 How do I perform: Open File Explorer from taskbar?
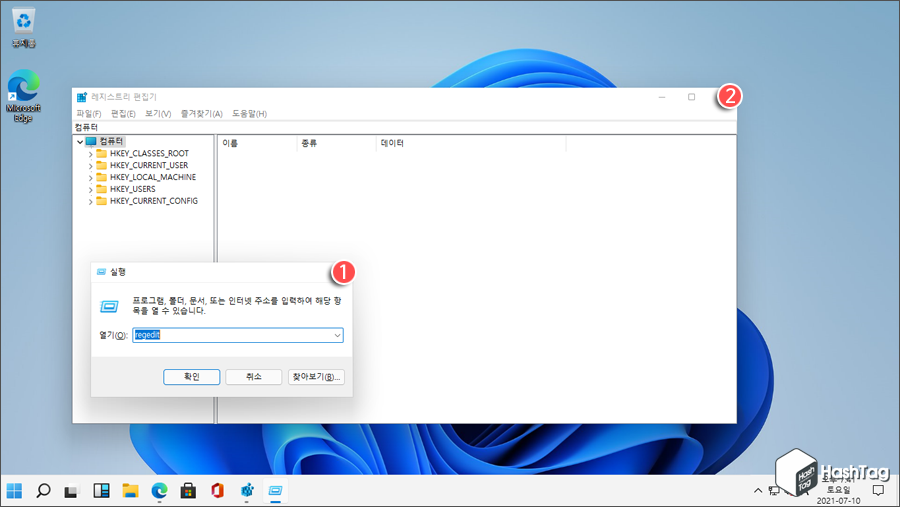[130, 491]
